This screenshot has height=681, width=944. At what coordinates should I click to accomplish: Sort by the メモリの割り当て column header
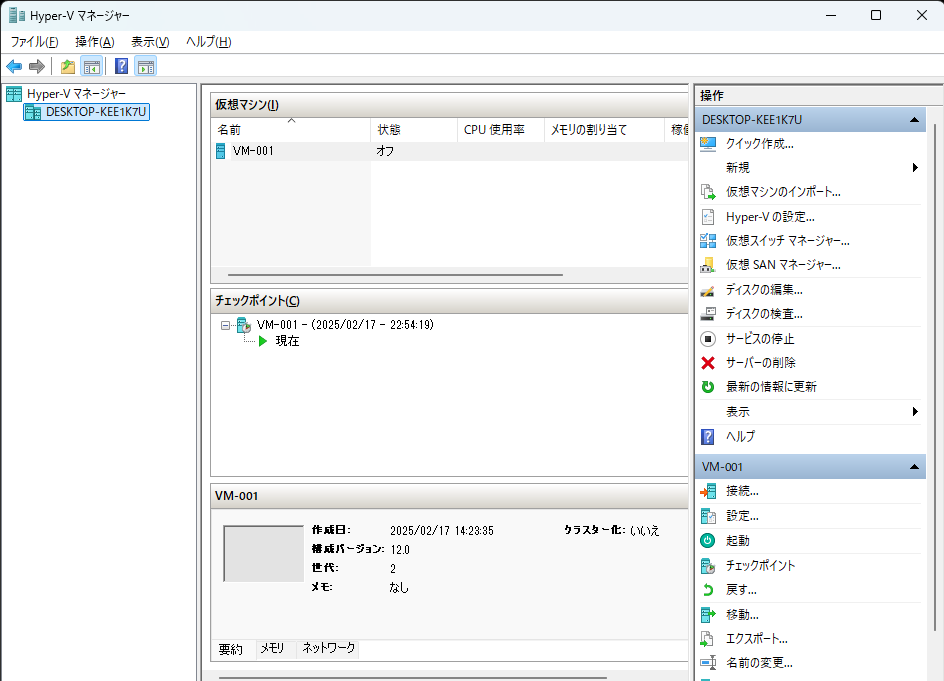[604, 130]
